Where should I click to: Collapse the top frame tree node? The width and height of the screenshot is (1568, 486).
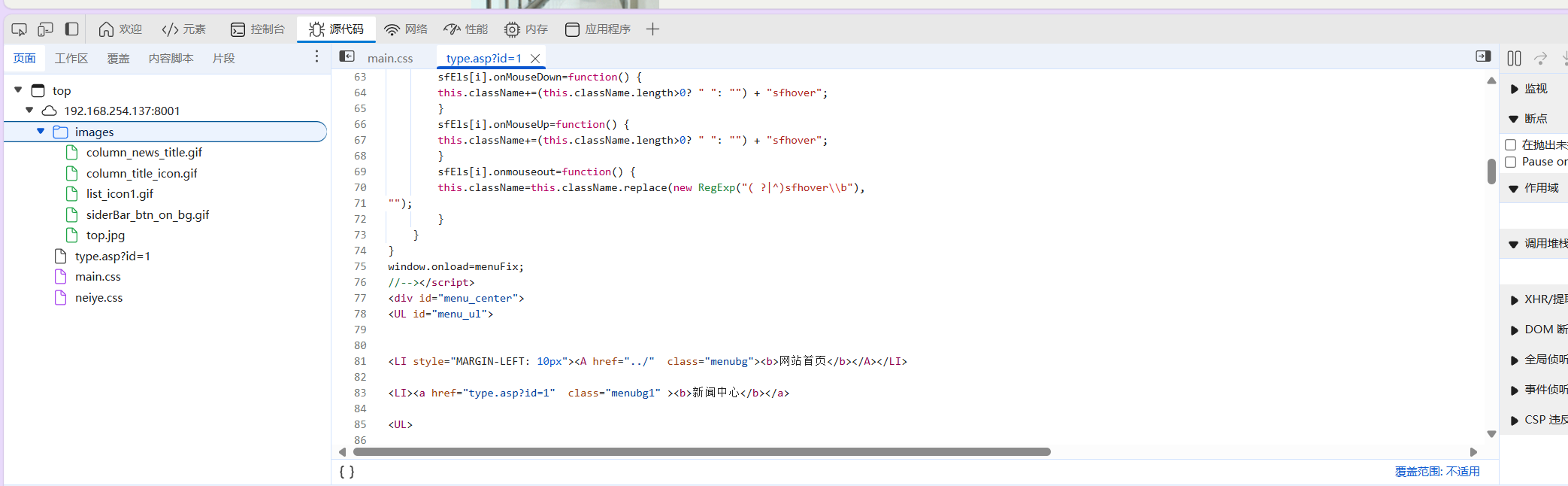click(18, 90)
